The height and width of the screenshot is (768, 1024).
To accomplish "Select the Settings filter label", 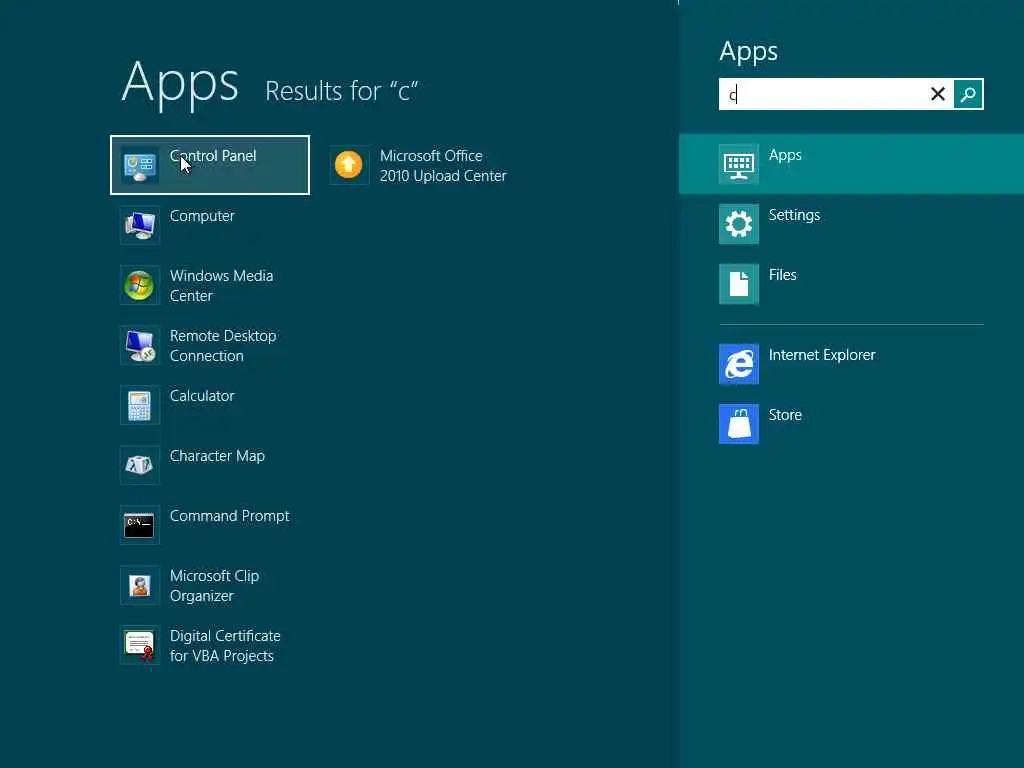I will [794, 216].
